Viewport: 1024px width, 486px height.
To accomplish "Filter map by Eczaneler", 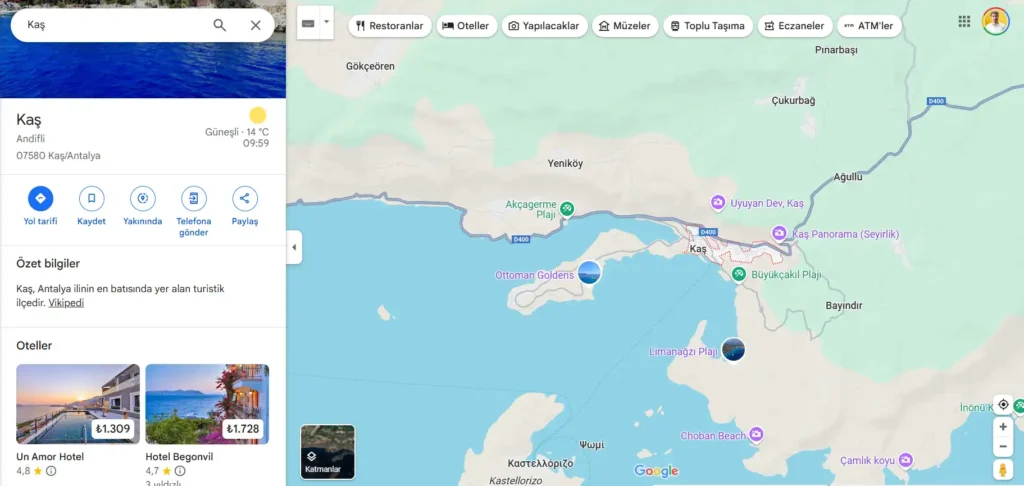I will (x=795, y=26).
